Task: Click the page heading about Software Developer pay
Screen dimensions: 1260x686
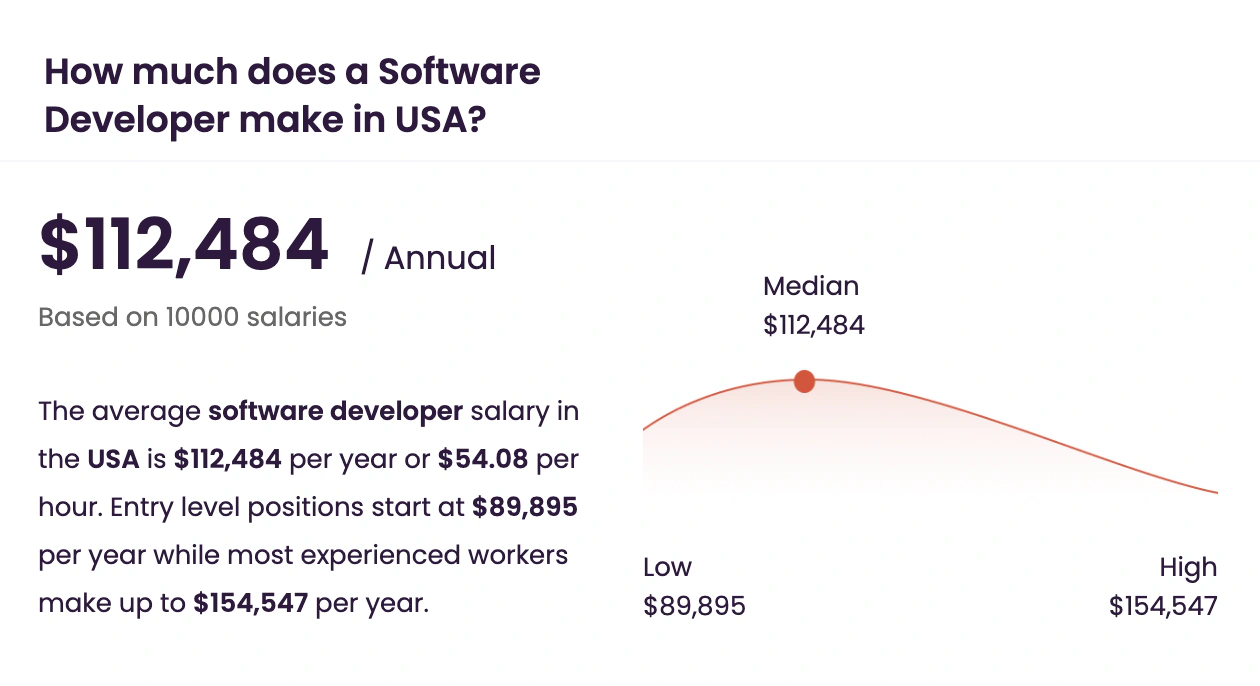Action: click(292, 96)
